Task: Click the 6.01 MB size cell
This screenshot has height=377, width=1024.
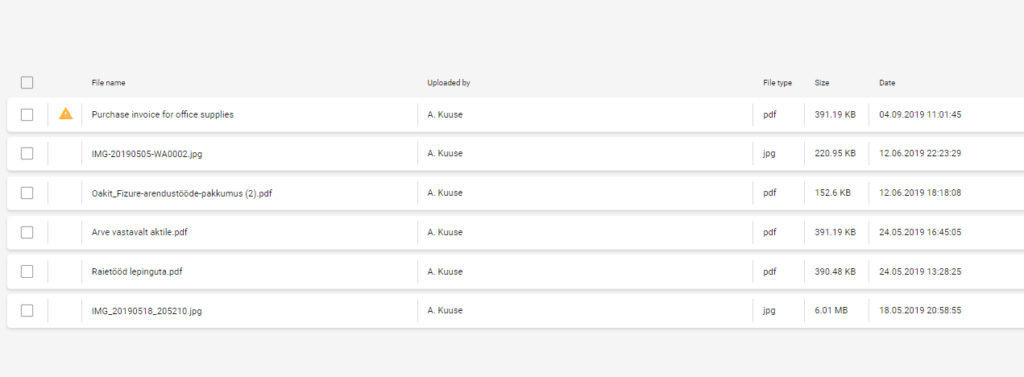Action: tap(831, 310)
